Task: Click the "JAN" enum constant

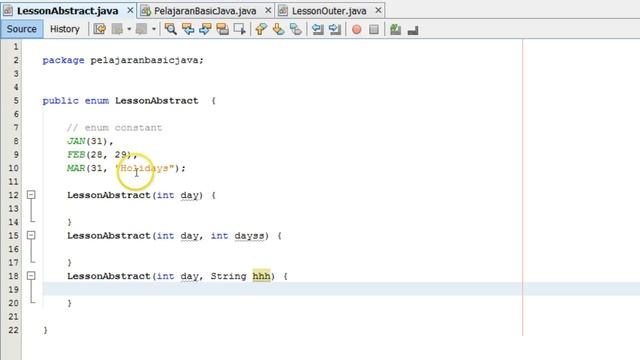Action: tap(76, 141)
